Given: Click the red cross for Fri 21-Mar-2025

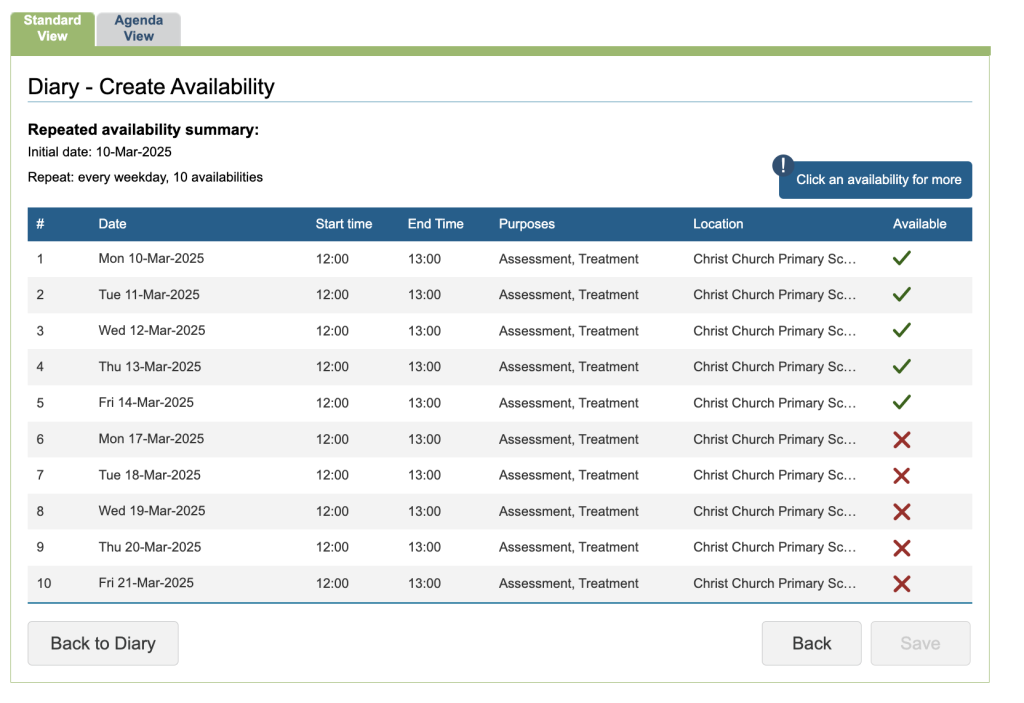Looking at the screenshot, I should pos(901,583).
